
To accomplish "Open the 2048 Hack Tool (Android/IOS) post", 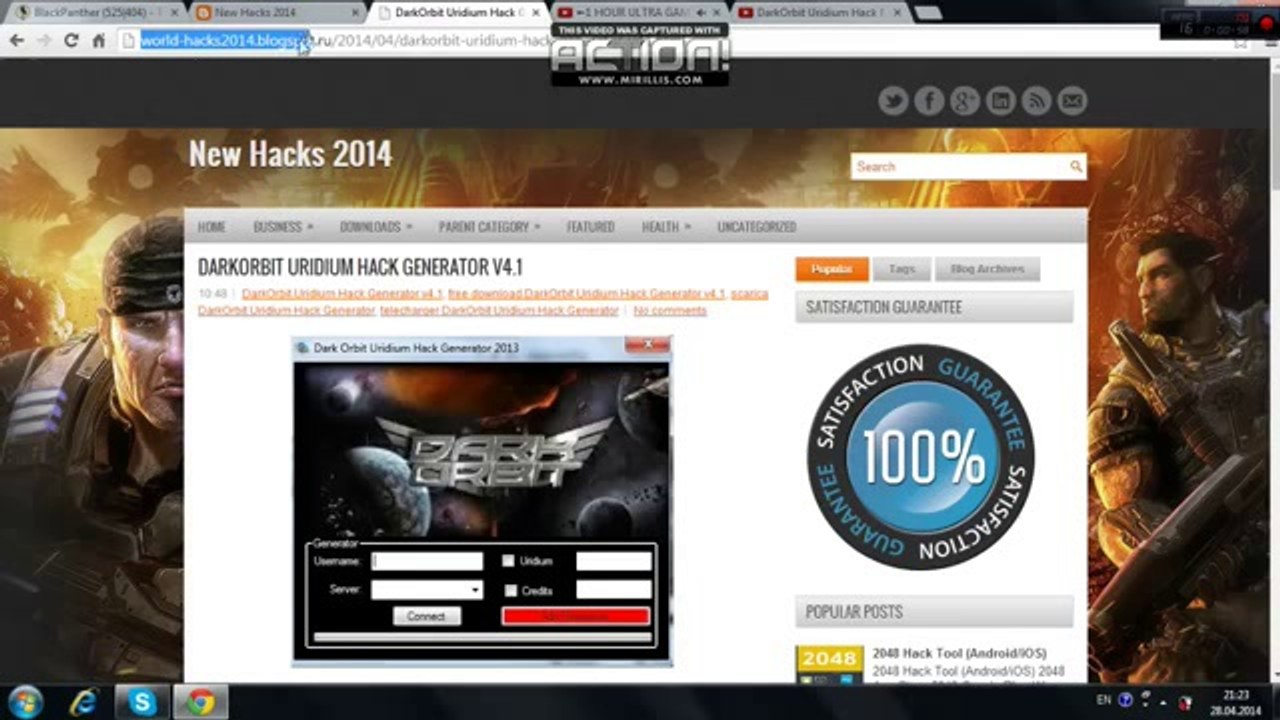I will pos(959,654).
